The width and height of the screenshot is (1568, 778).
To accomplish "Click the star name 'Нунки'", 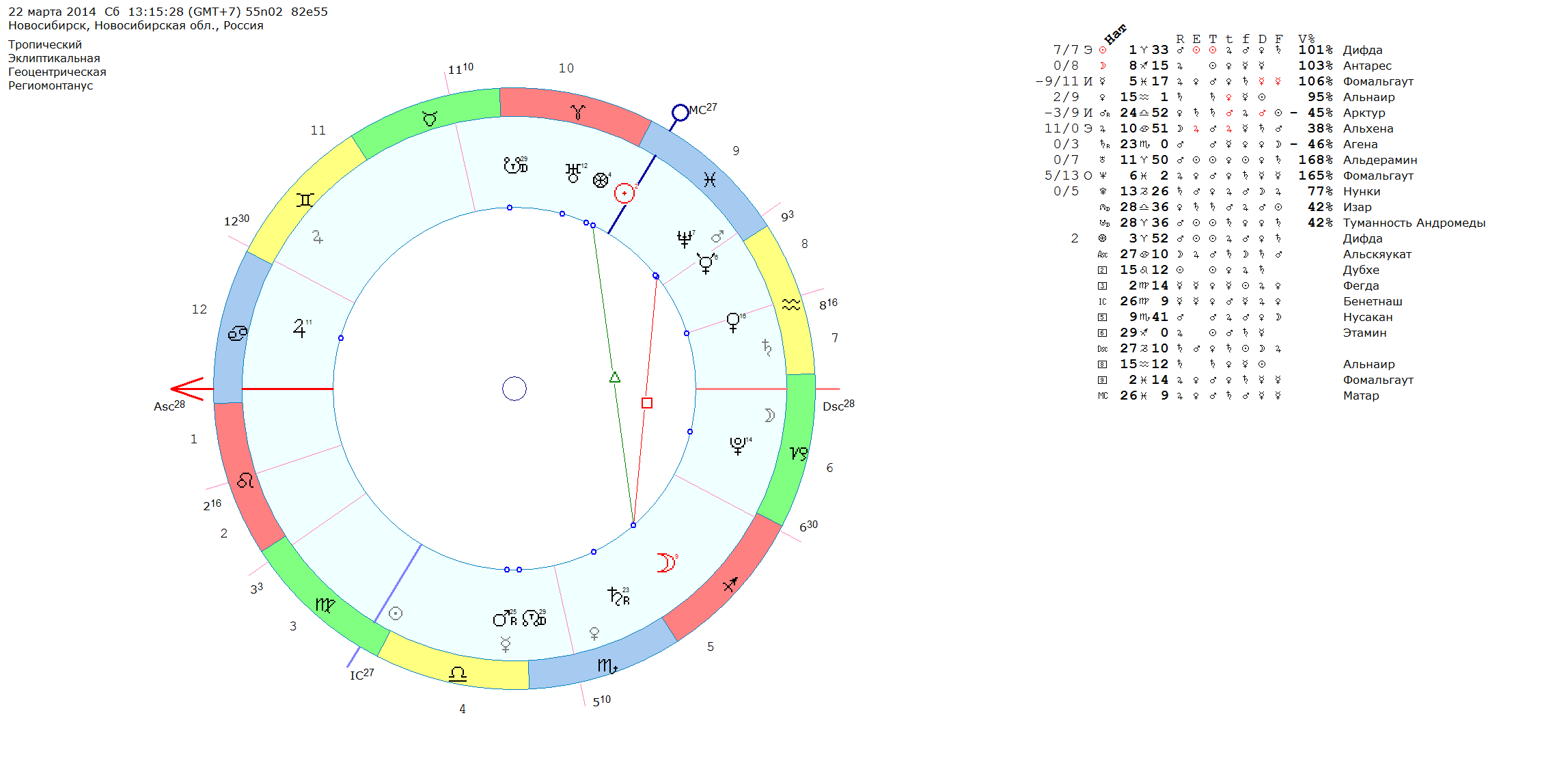I will (x=1362, y=191).
